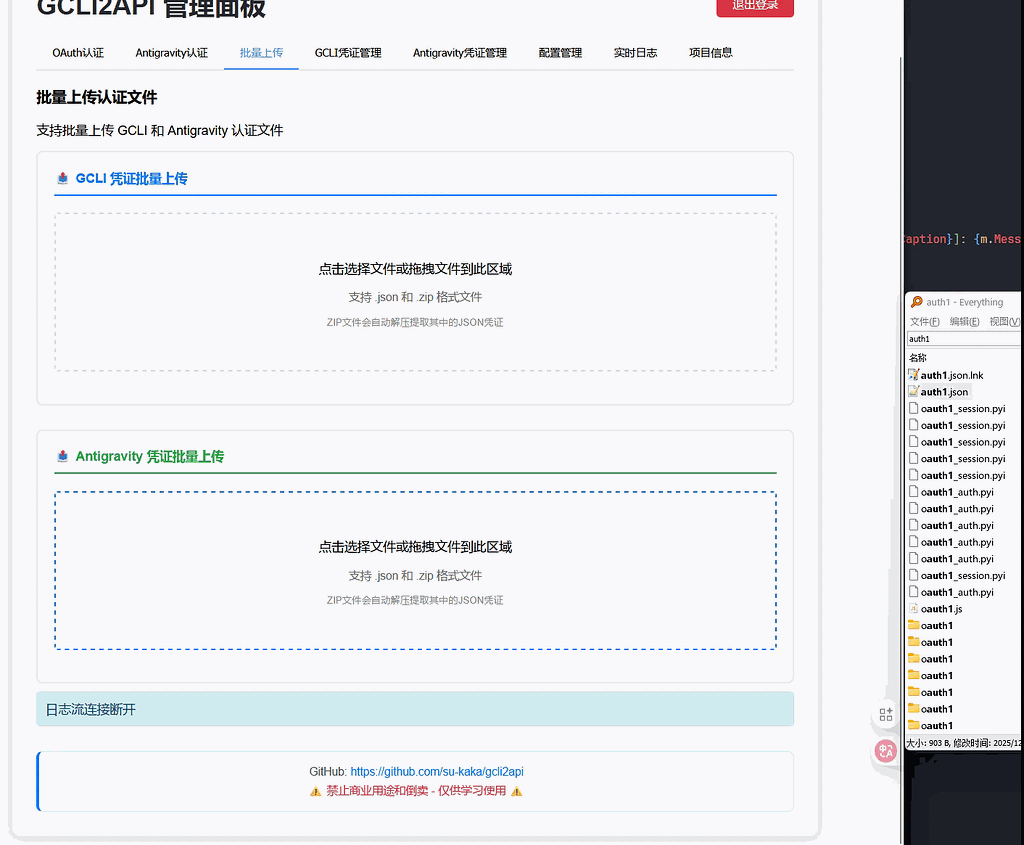Click the 名称 column header in Everything
The image size is (1024, 845).
pyautogui.click(x=918, y=357)
